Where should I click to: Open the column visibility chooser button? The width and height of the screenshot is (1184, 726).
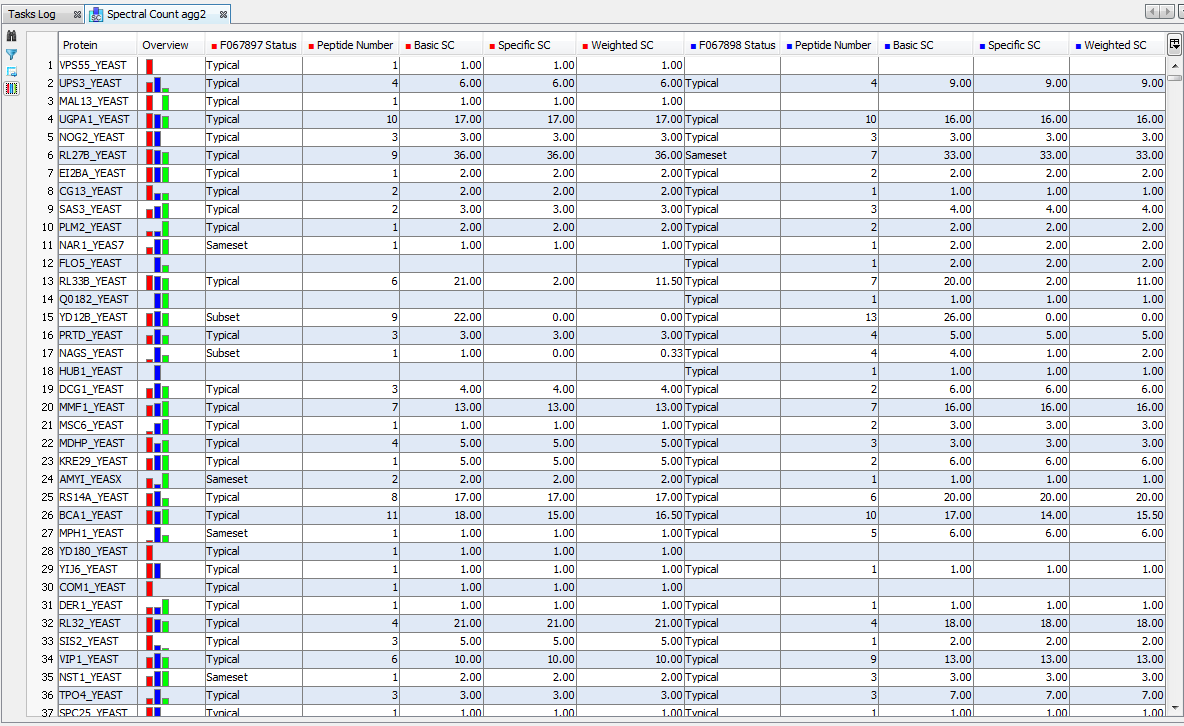pos(1174,45)
